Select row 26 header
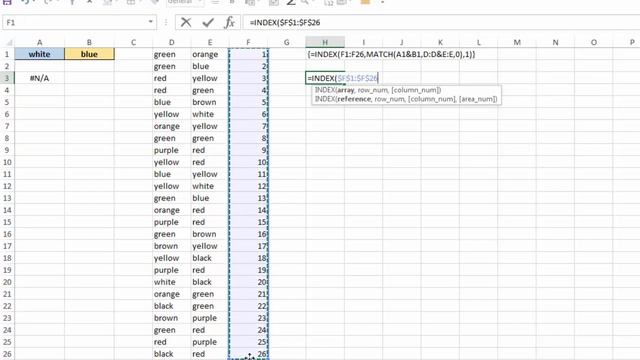 [7, 354]
